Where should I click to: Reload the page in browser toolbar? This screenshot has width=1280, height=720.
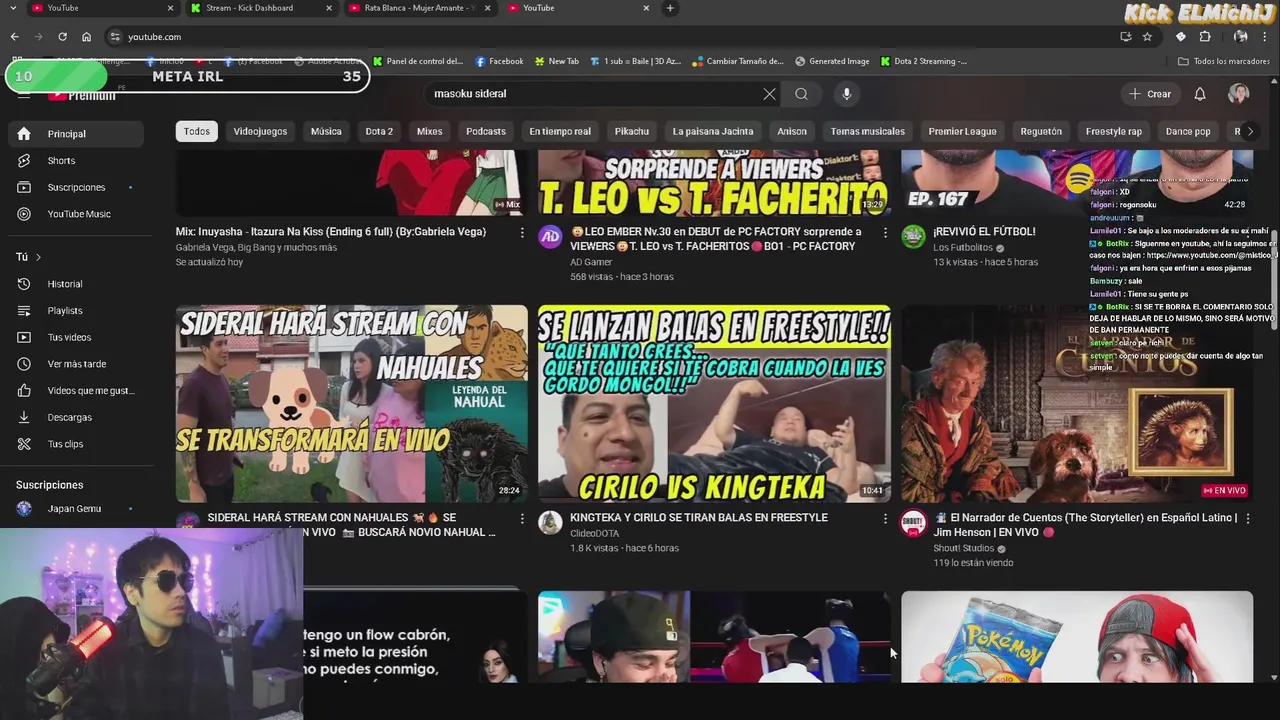tap(62, 37)
